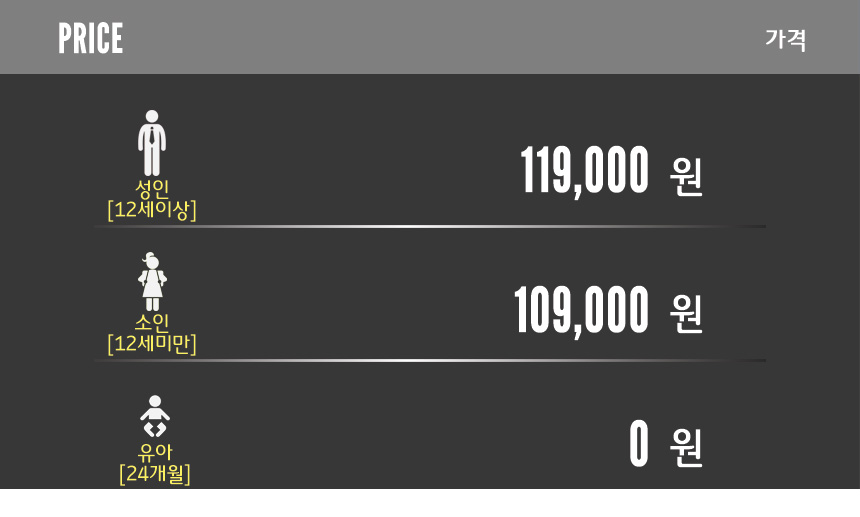Click the divider line below child row
The width and height of the screenshot is (860, 517).
[x=430, y=360]
